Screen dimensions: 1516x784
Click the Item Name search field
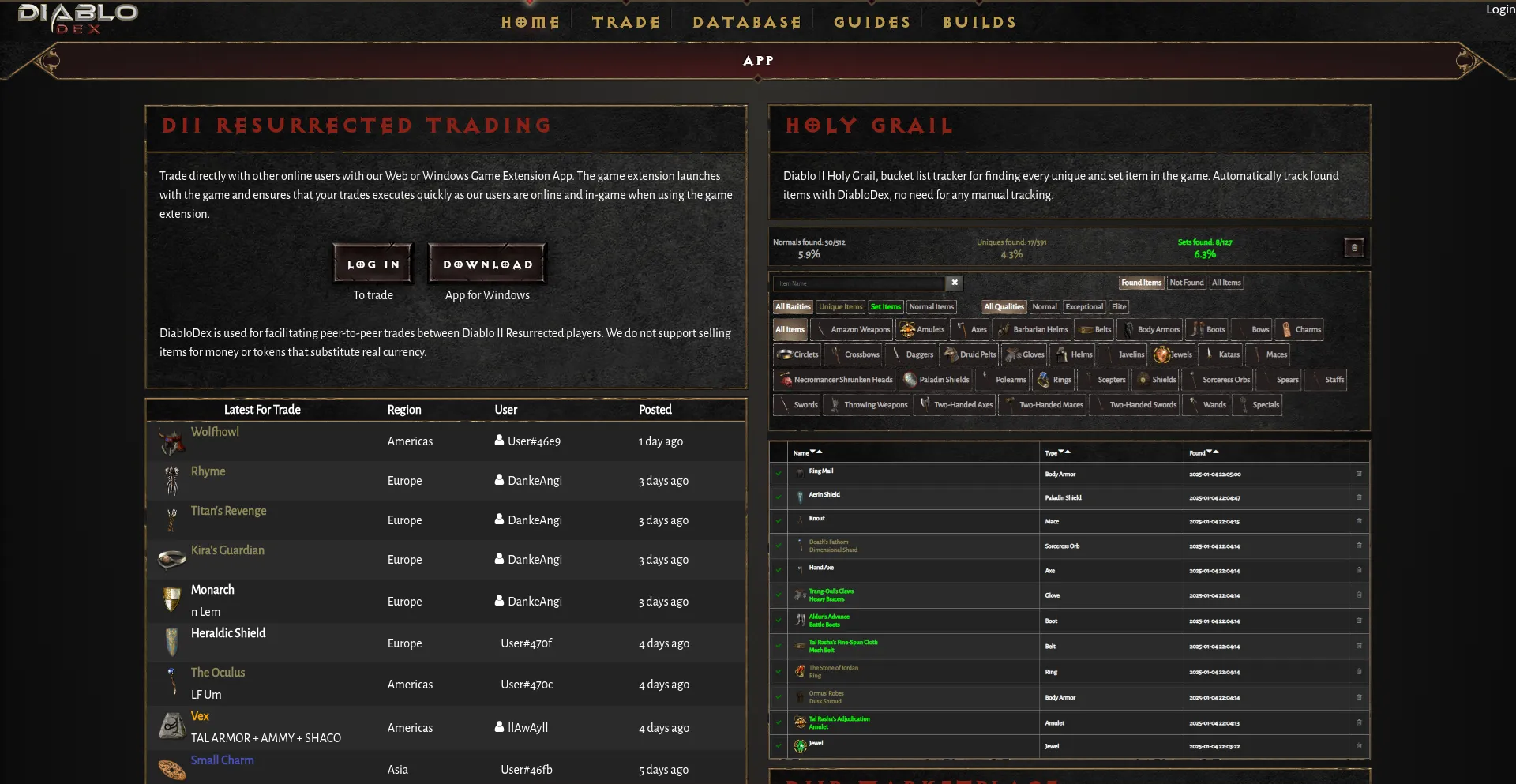tap(858, 283)
